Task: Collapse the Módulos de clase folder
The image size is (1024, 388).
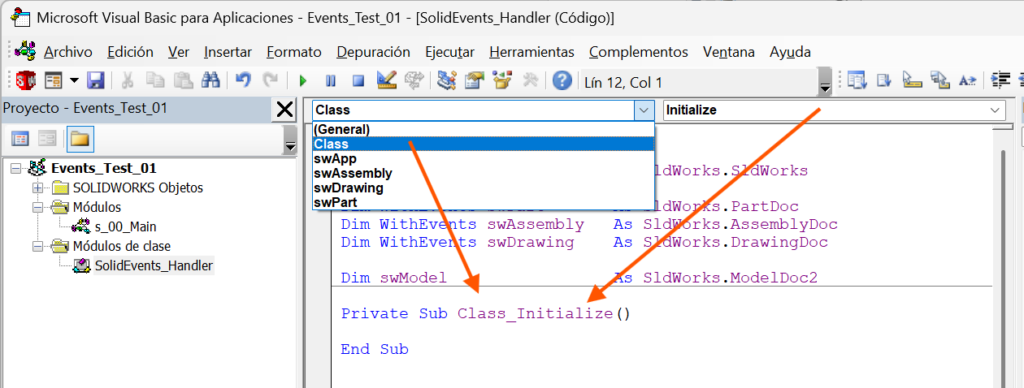Action: [38, 246]
